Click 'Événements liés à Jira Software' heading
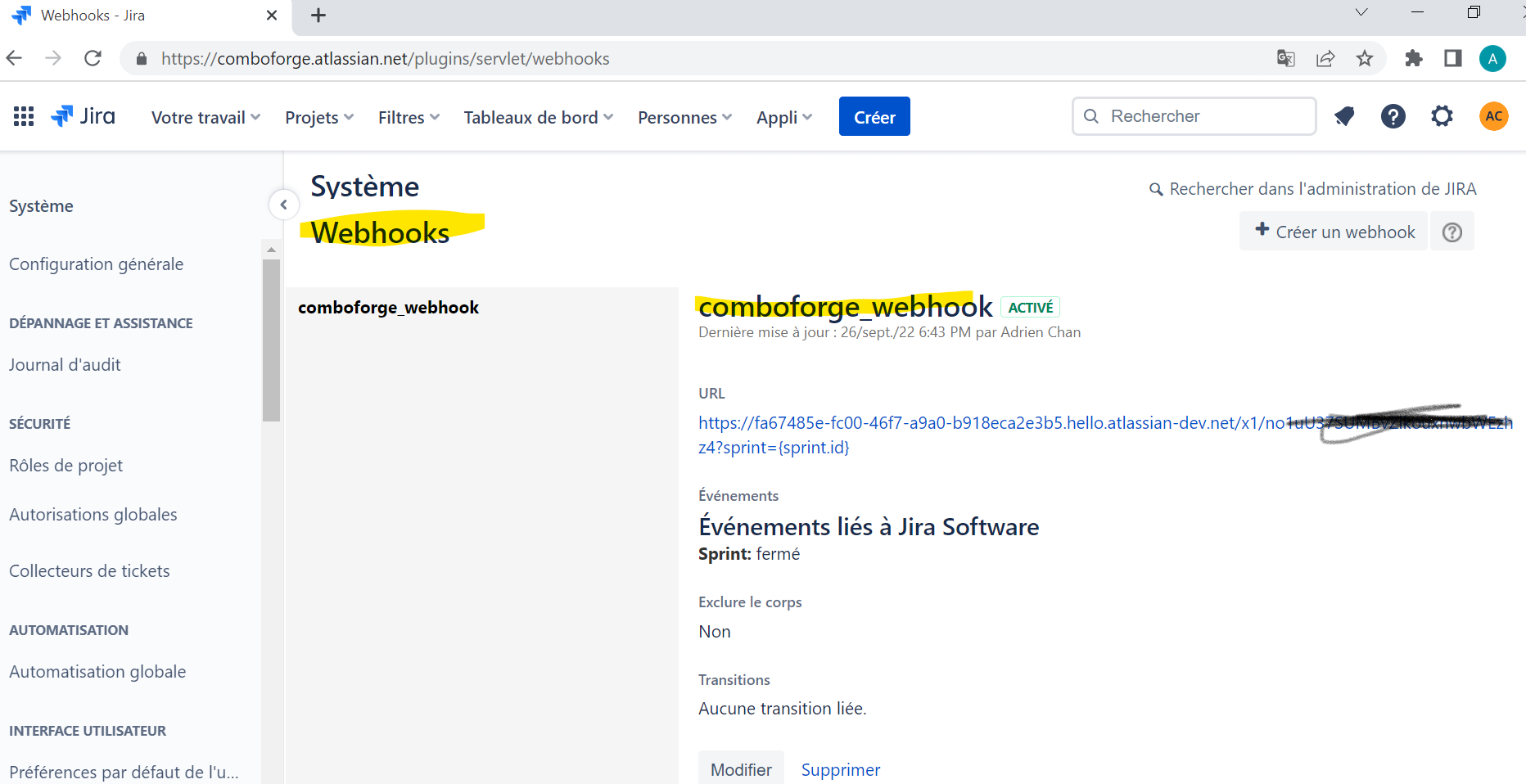Screen dimensions: 1526x784 [869, 527]
